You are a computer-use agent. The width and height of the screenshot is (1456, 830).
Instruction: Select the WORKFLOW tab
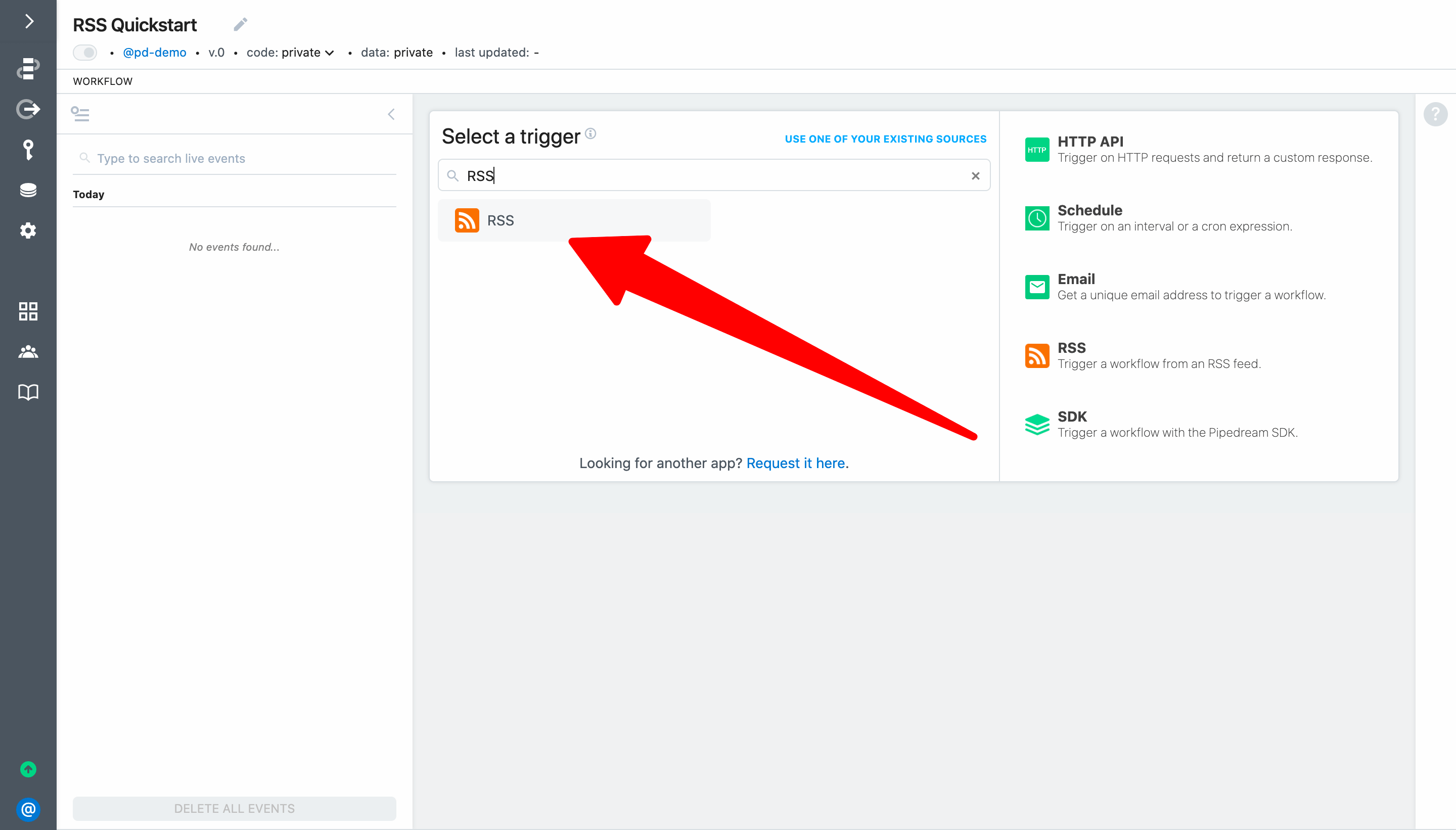point(103,81)
